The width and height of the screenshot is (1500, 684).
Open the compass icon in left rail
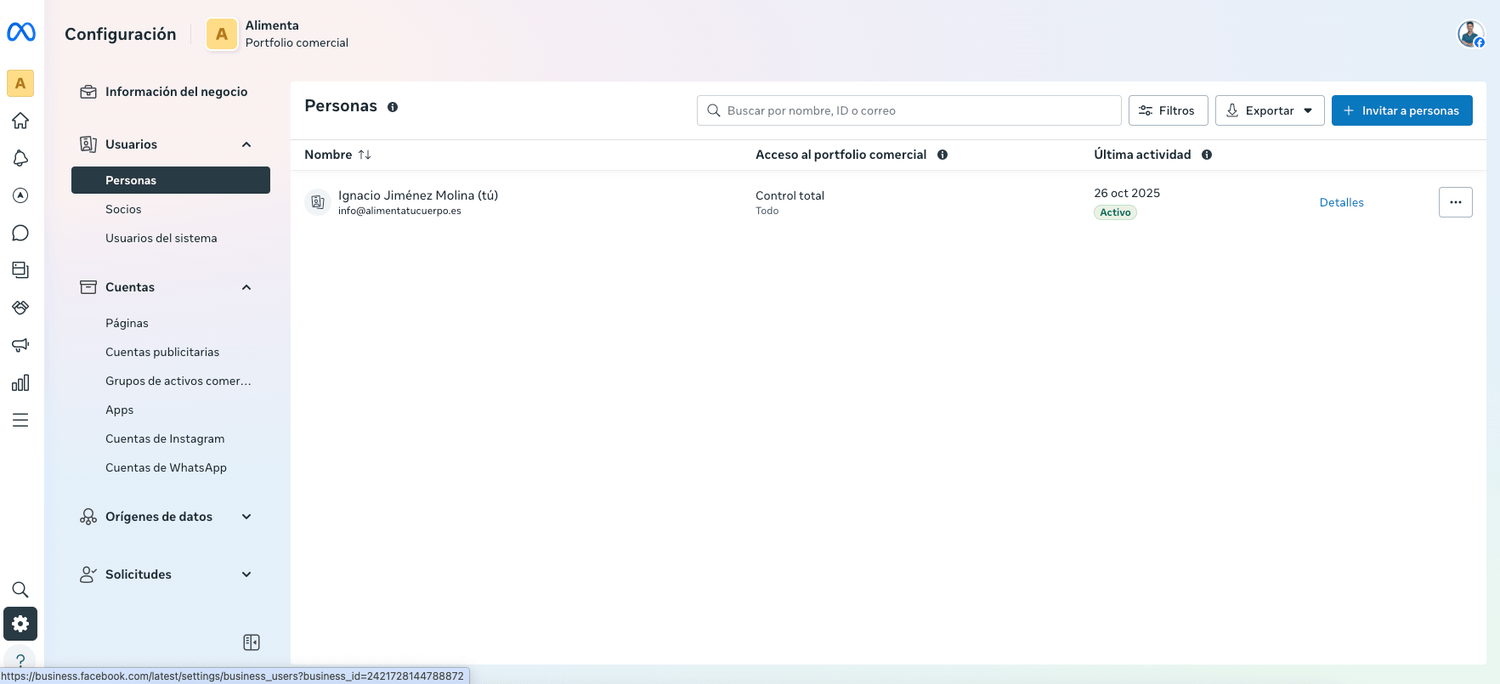click(x=20, y=196)
